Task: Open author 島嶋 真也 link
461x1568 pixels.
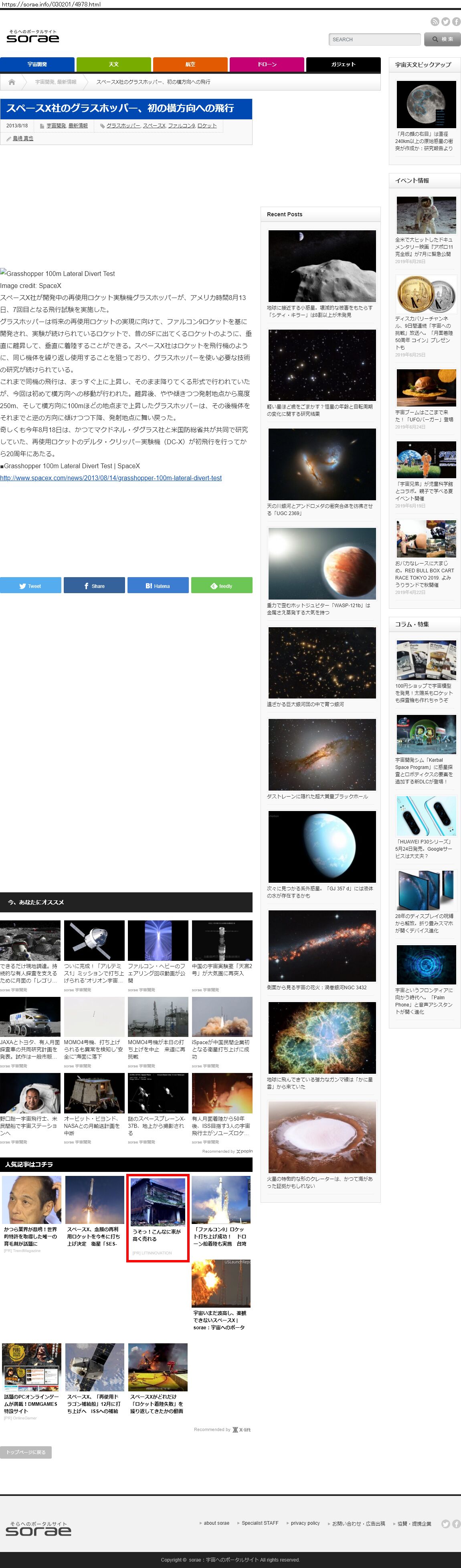Action: tap(23, 138)
